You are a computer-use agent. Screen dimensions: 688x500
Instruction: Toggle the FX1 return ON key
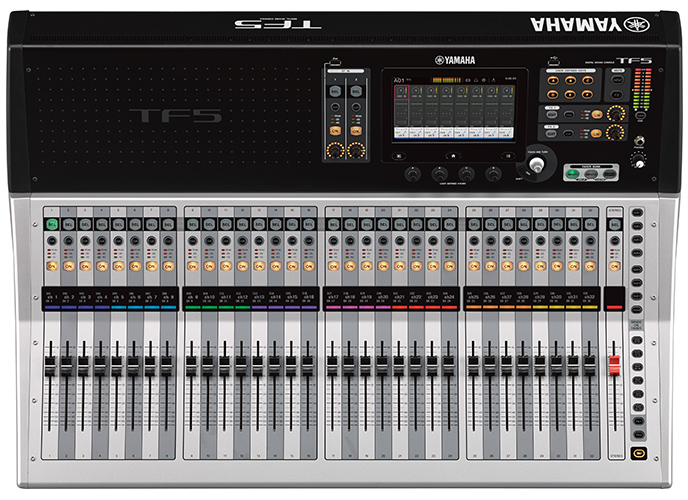[x=596, y=115]
